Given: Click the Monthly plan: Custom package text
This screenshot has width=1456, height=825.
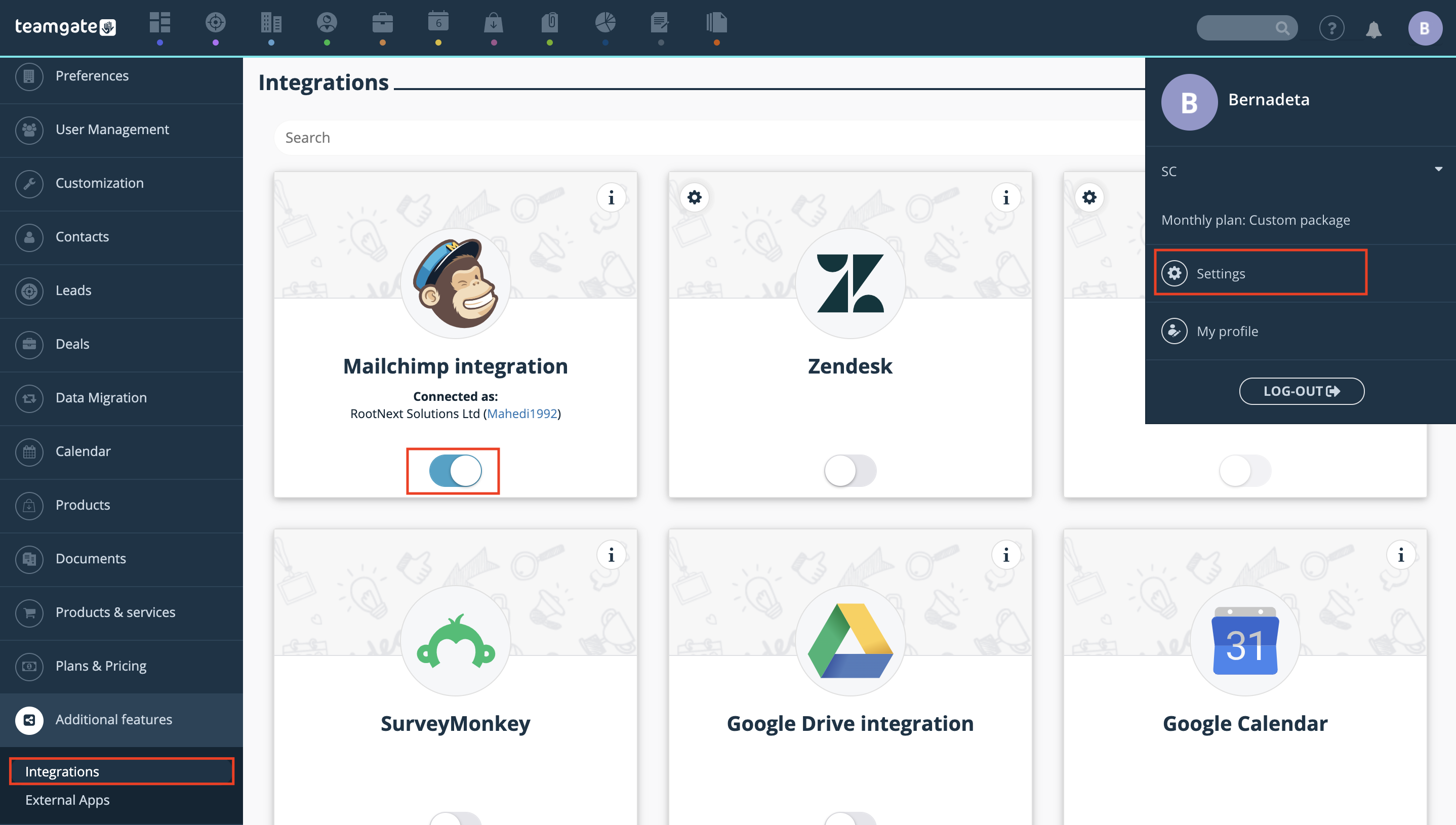Looking at the screenshot, I should point(1256,220).
